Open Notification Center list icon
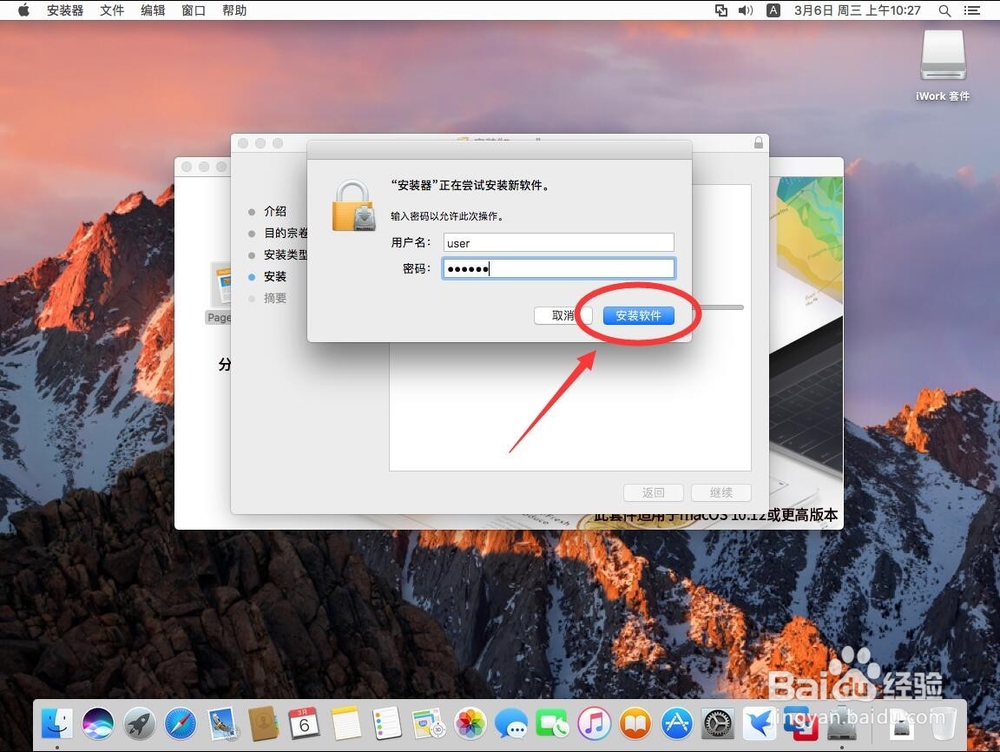The image size is (1000, 752). coord(972,10)
